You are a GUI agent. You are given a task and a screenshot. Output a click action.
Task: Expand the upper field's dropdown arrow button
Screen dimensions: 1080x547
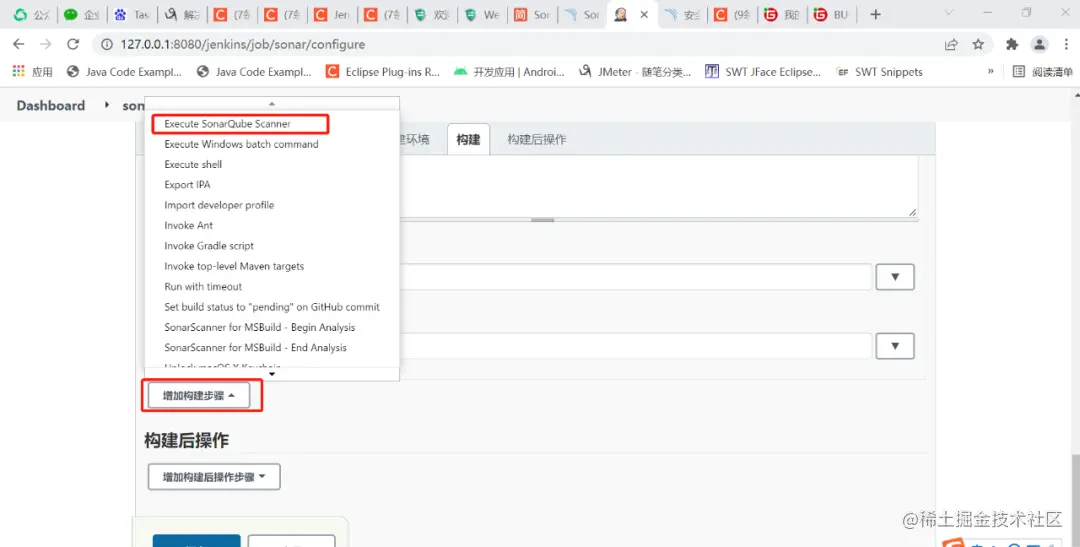click(x=895, y=276)
